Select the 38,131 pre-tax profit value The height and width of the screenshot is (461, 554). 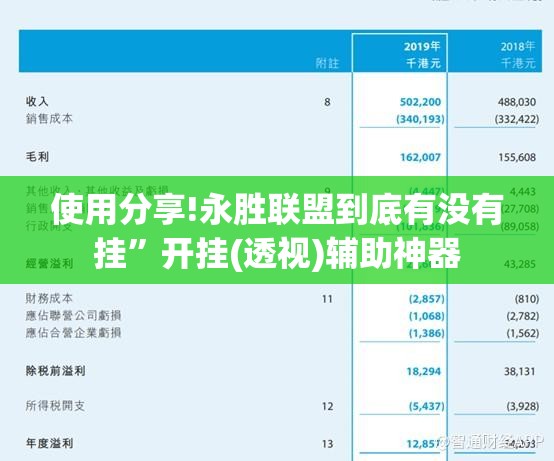click(x=520, y=372)
